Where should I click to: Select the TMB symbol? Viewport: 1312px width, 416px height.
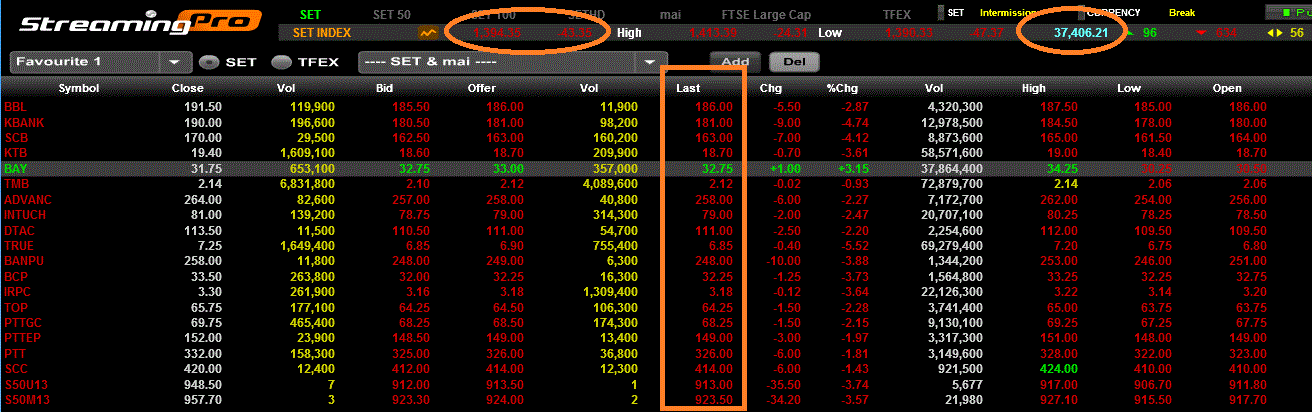(16, 184)
